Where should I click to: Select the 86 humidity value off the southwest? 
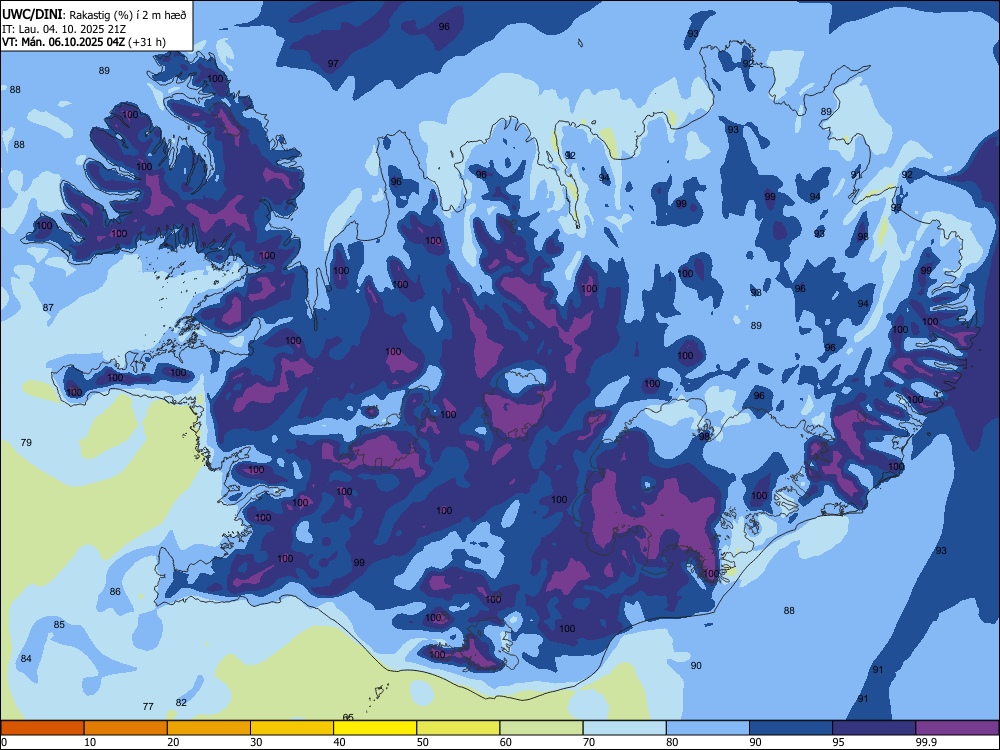pyautogui.click(x=115, y=592)
